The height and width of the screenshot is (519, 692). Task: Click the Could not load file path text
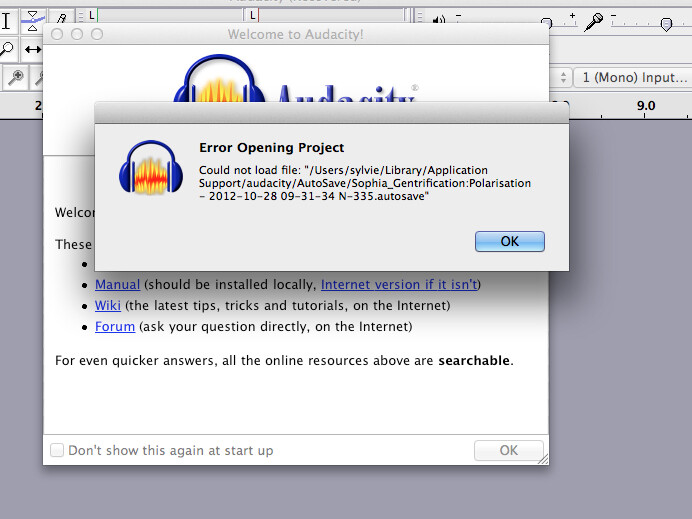[x=365, y=183]
